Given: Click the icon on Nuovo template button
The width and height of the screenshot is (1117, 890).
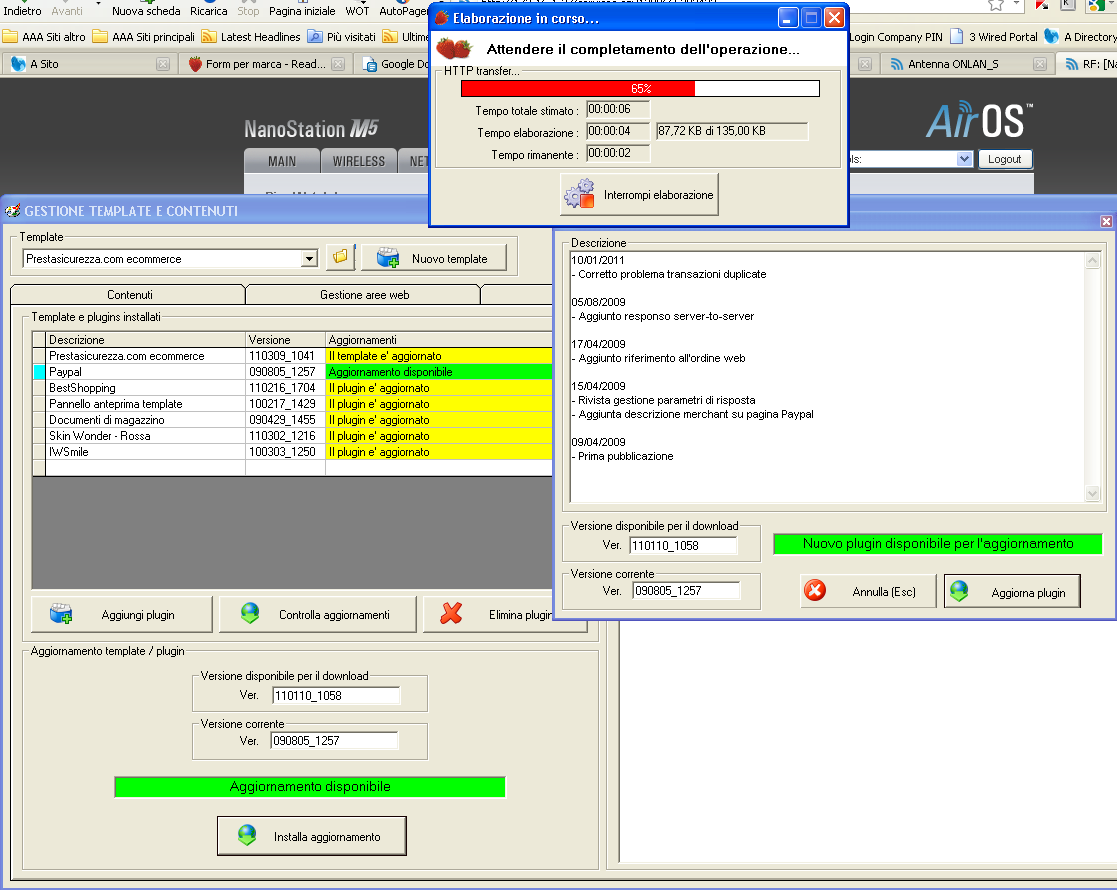Looking at the screenshot, I should pyautogui.click(x=388, y=257).
